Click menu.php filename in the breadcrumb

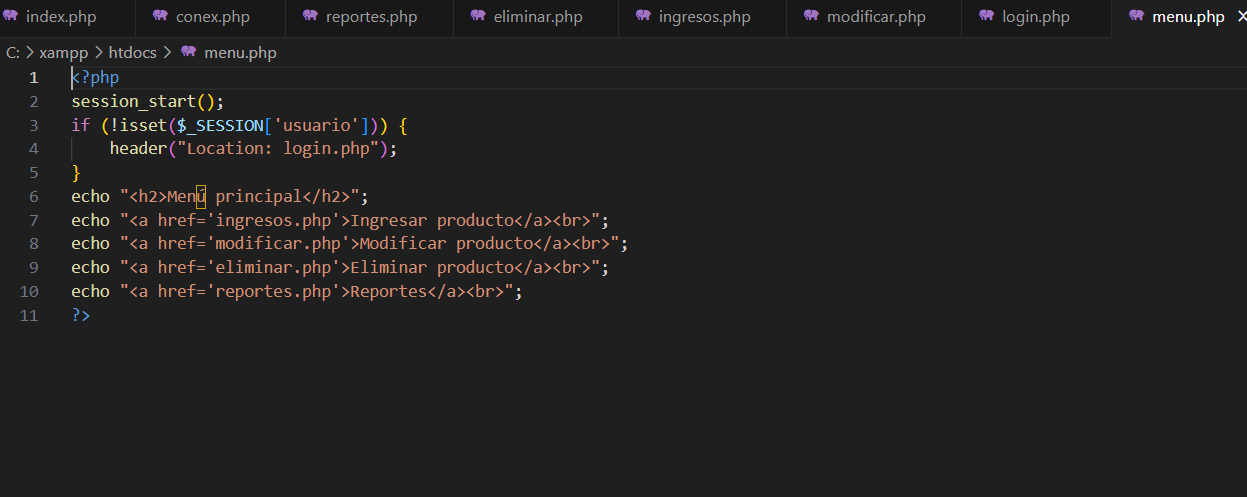click(240, 53)
